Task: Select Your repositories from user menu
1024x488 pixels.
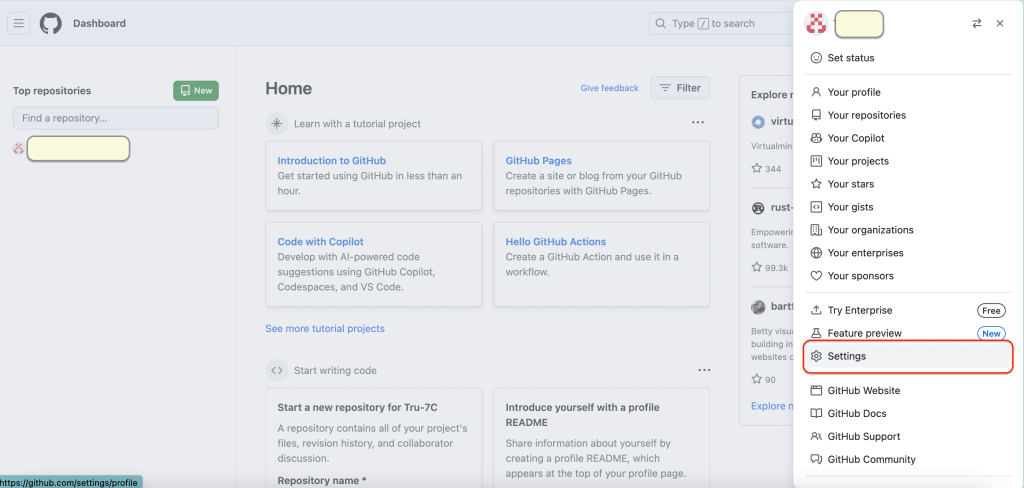Action: pos(866,115)
